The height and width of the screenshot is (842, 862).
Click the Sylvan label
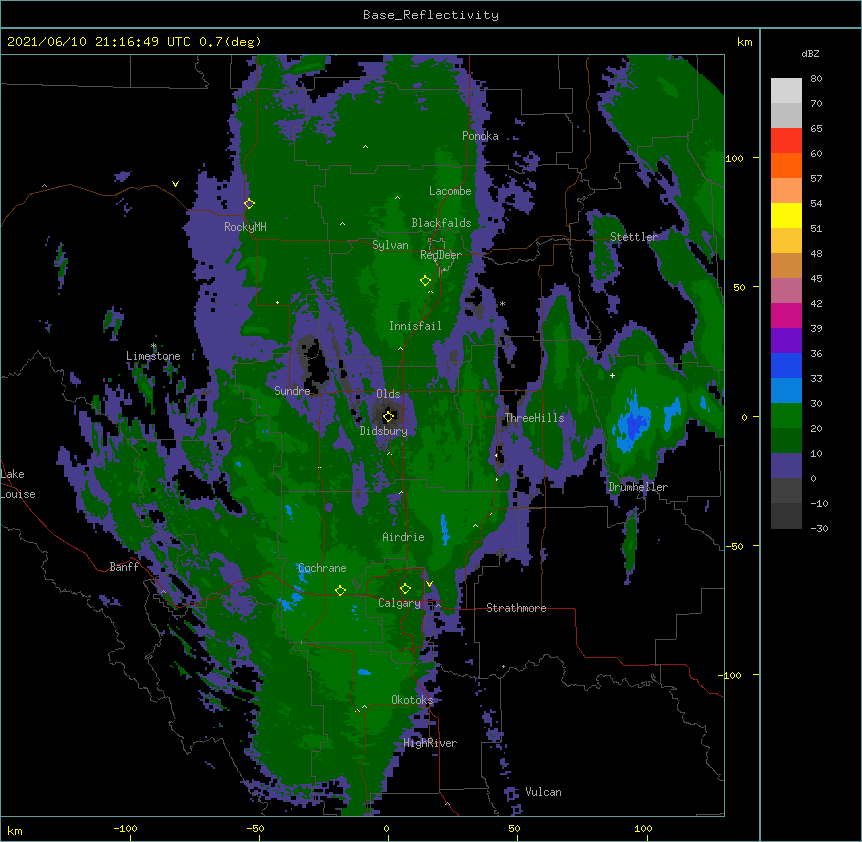390,245
